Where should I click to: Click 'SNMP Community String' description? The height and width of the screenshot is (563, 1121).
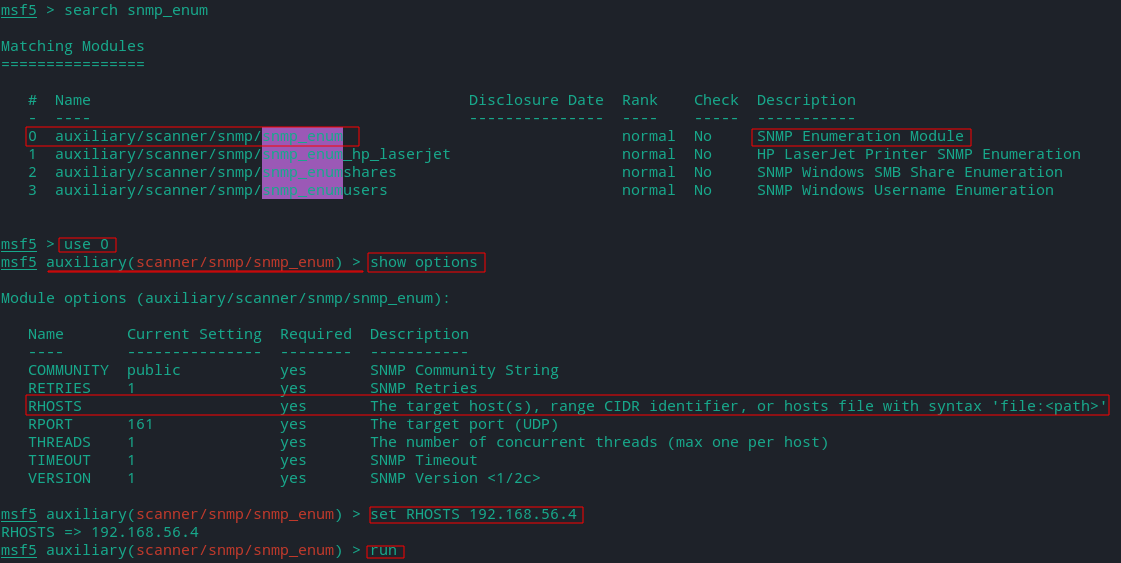click(464, 371)
